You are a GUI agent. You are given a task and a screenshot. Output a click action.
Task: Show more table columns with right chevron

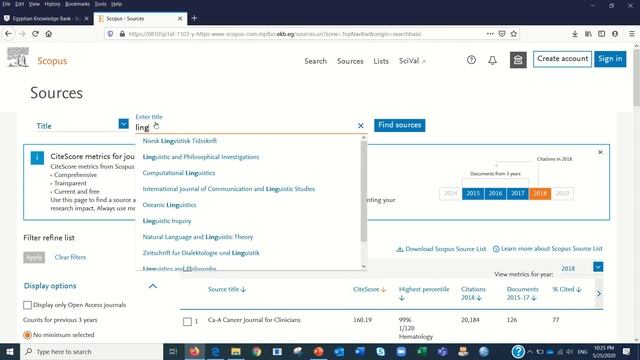click(599, 293)
